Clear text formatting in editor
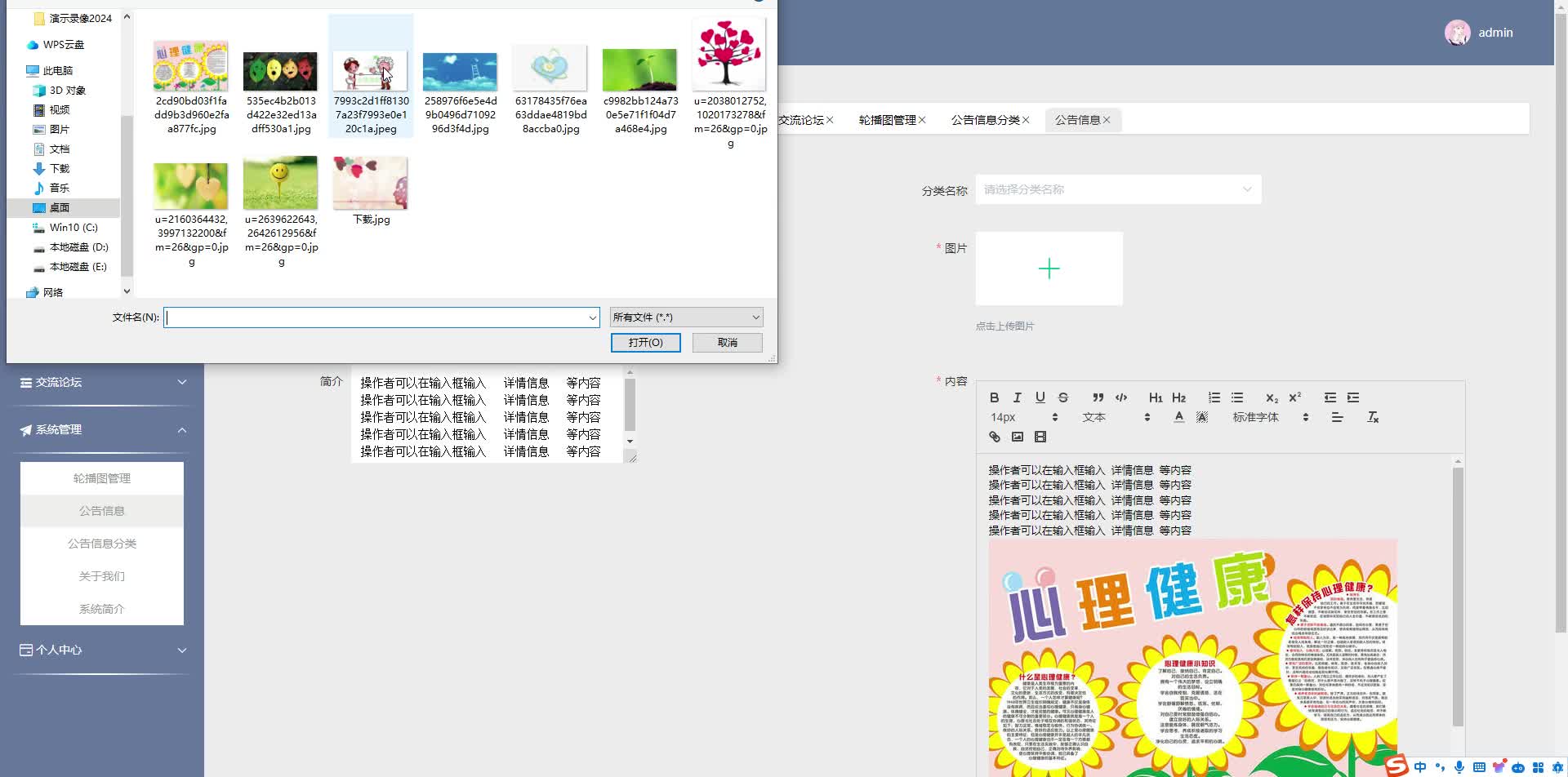The image size is (1568, 777). [x=1373, y=417]
